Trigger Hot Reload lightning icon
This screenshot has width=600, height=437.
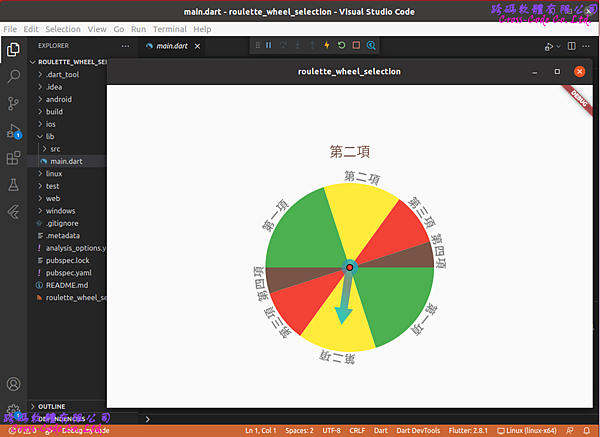click(x=327, y=46)
